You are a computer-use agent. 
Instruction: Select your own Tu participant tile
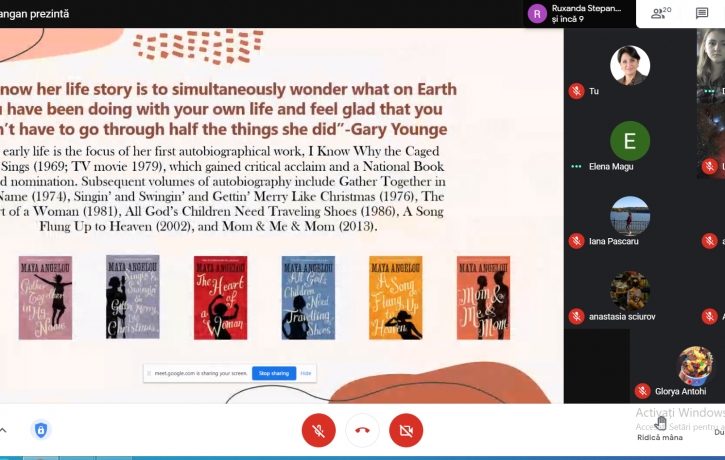point(630,66)
